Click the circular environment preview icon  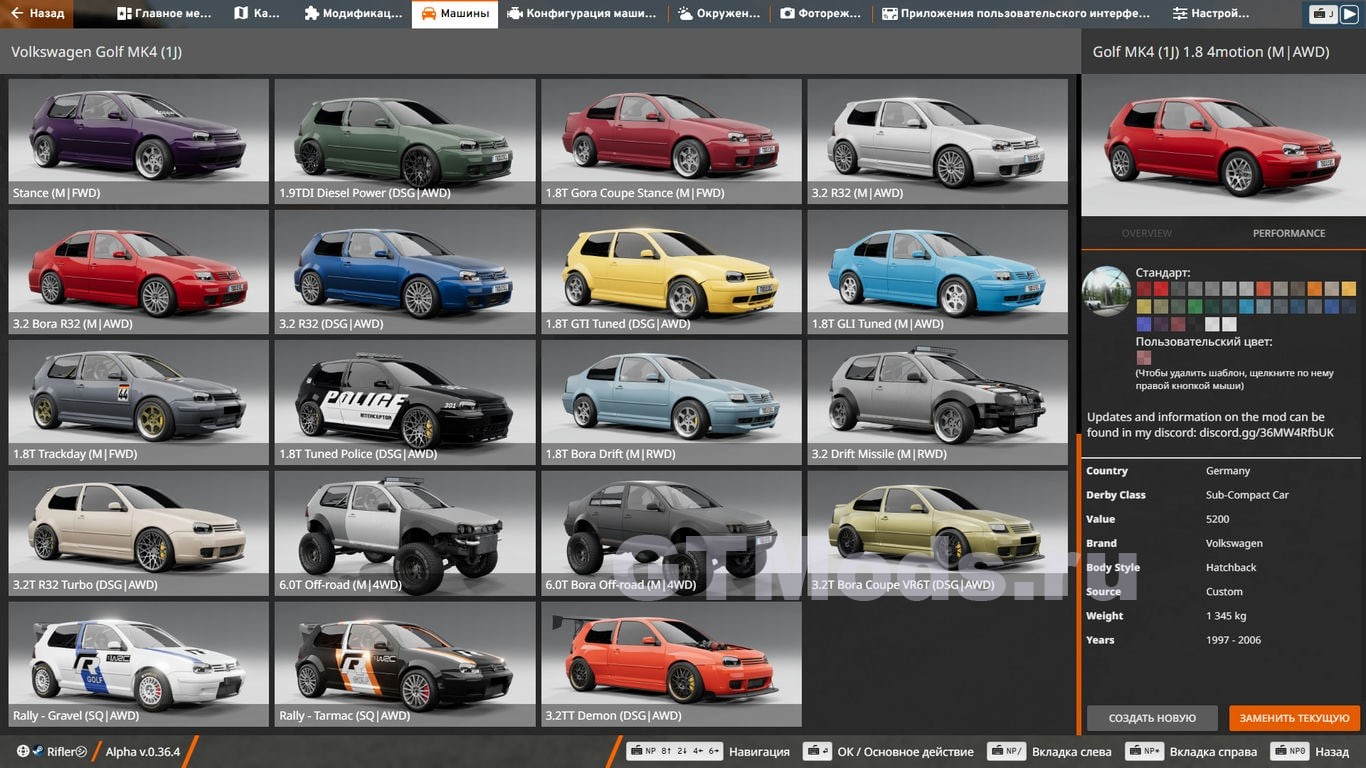coord(1106,292)
